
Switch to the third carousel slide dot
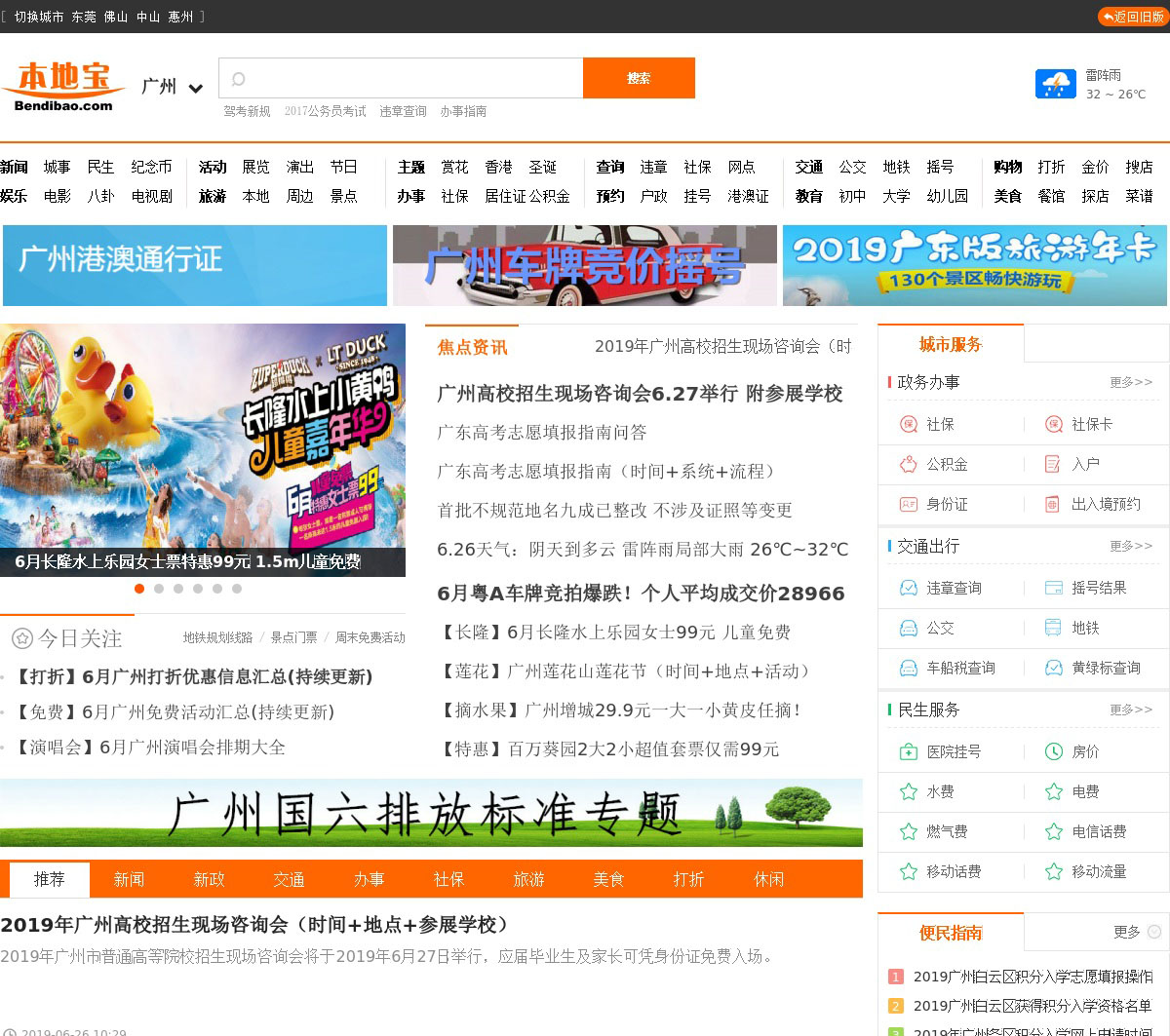point(178,589)
